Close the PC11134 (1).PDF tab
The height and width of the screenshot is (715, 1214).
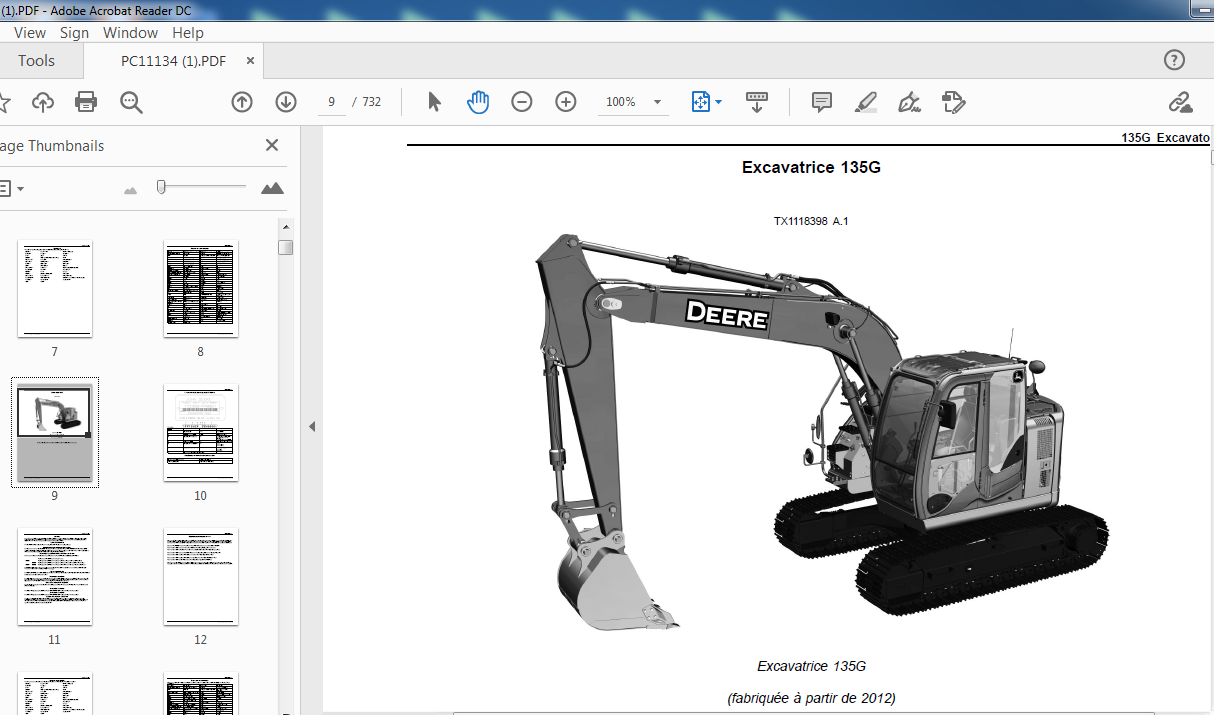[250, 61]
